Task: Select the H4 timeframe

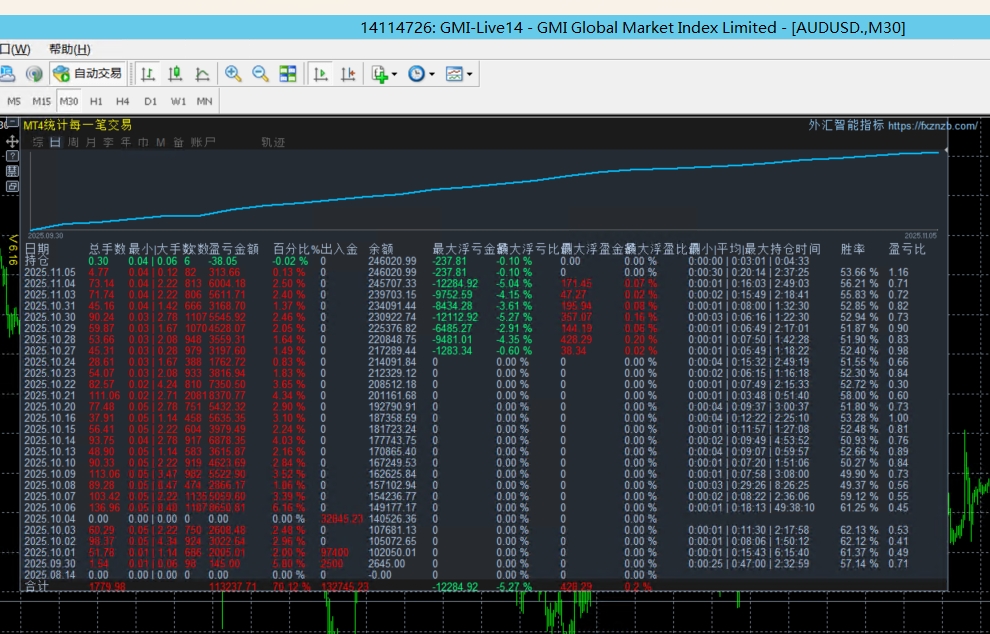Action: click(x=122, y=101)
